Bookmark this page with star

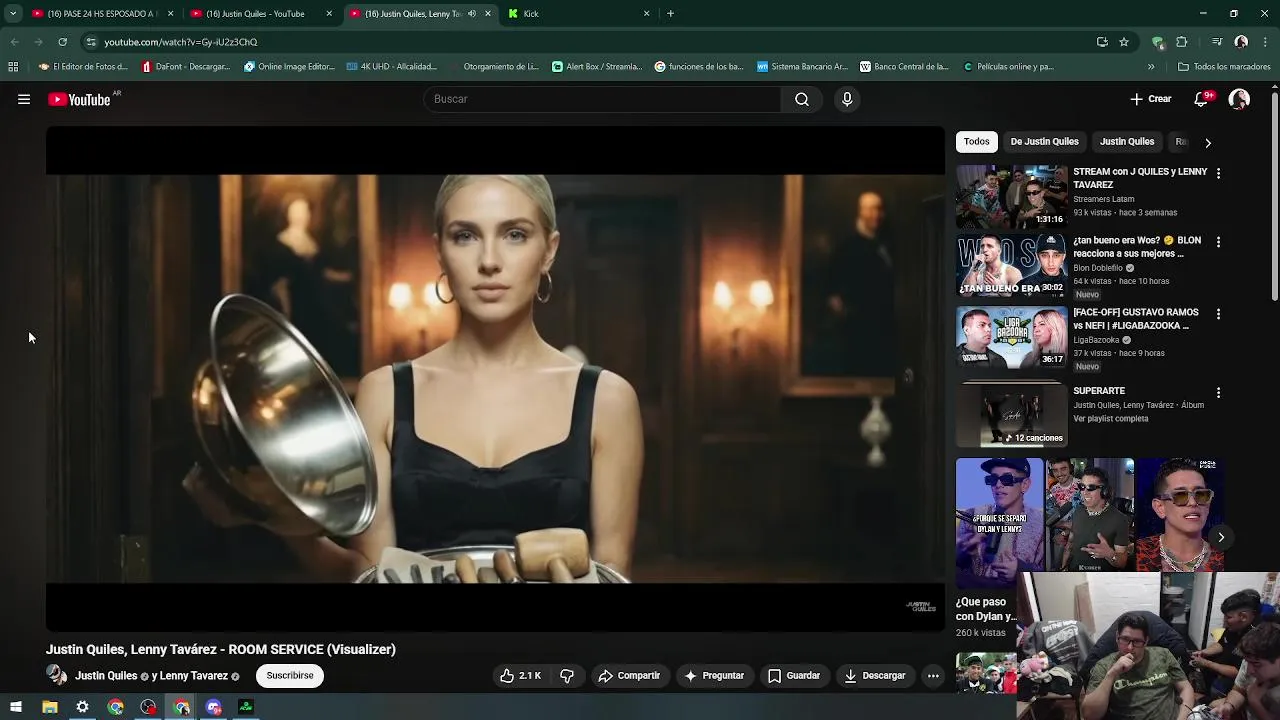click(1124, 42)
